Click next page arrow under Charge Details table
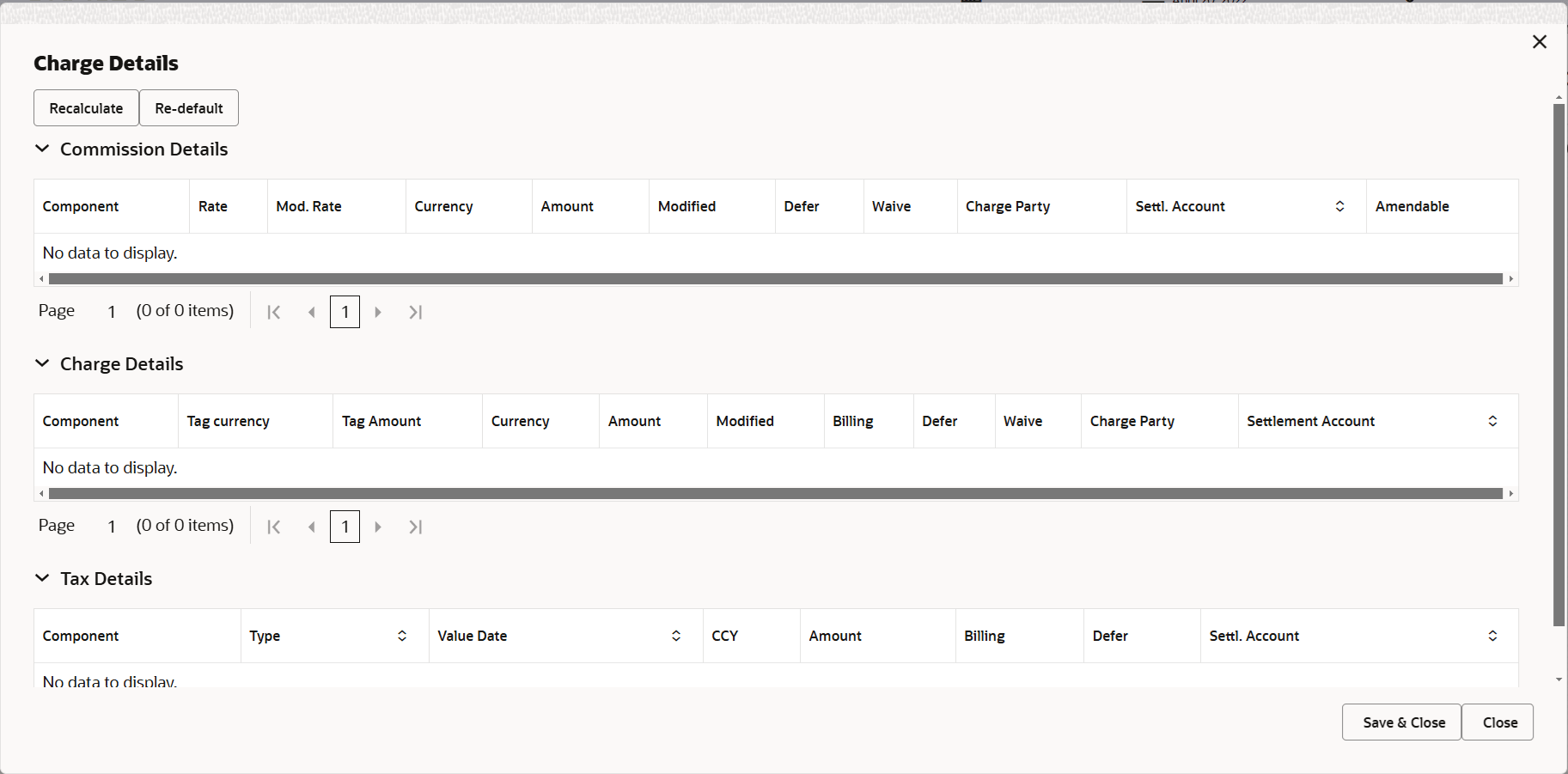The height and width of the screenshot is (774, 1568). tap(378, 526)
